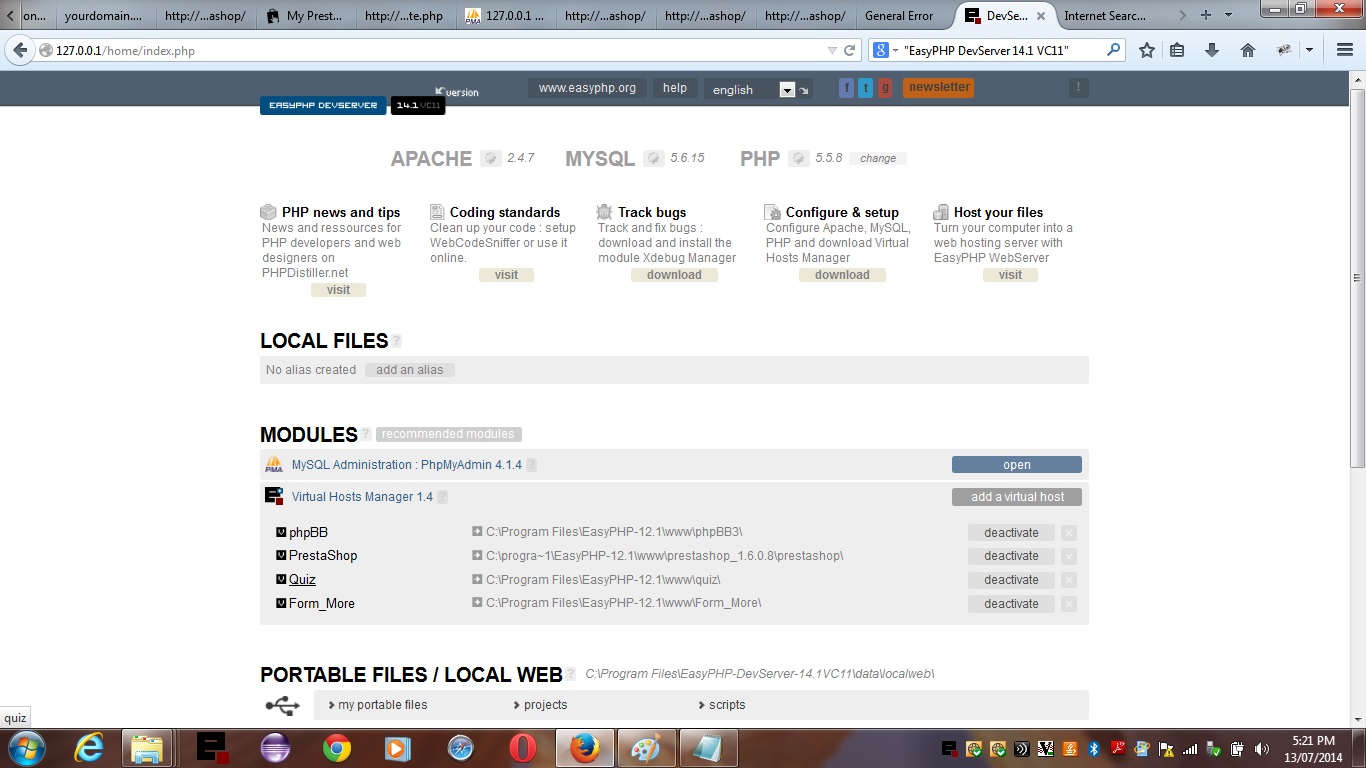The width and height of the screenshot is (1366, 768).
Task: Delete the PrestaShop virtual host with its x icon
Action: click(x=1069, y=556)
